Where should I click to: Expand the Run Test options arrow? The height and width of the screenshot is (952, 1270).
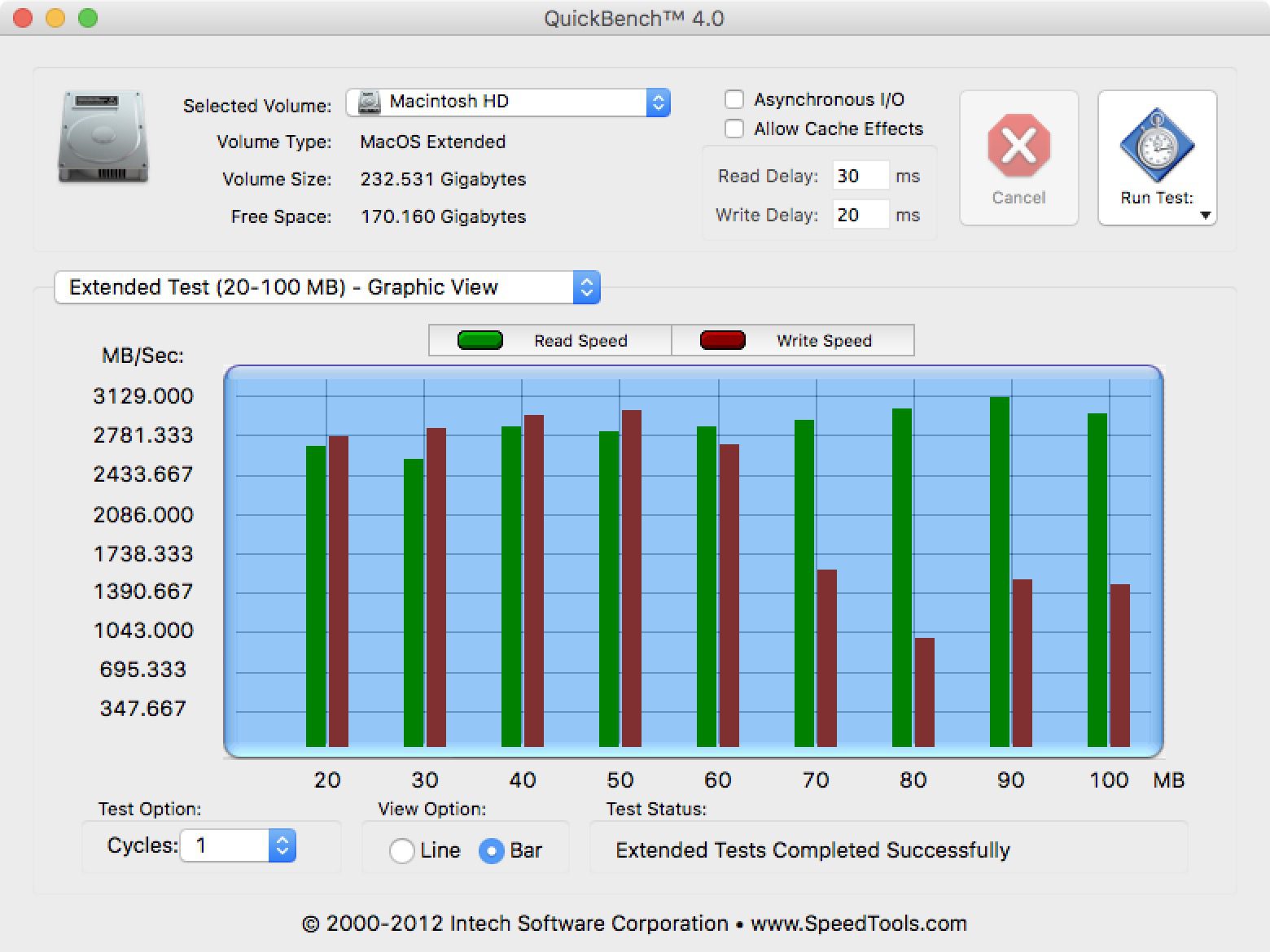point(1206,216)
